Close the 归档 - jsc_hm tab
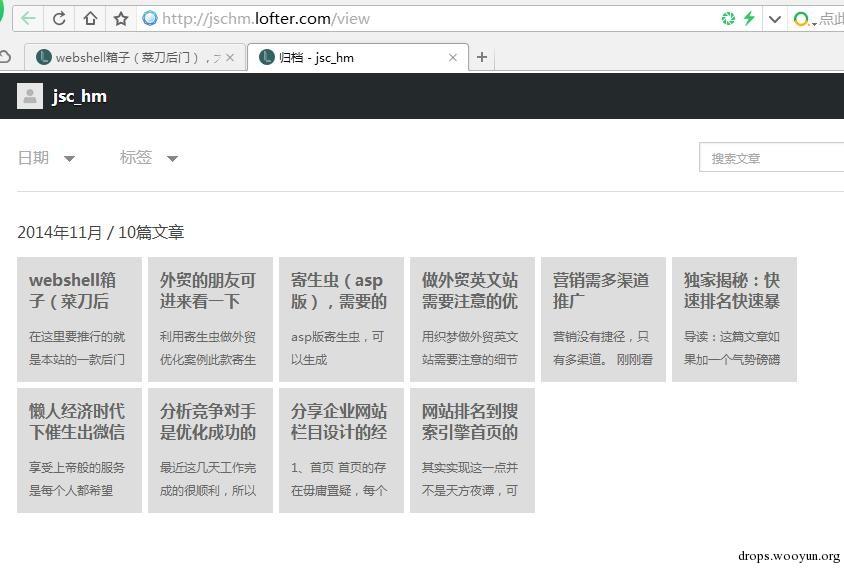The width and height of the screenshot is (844, 568). point(452,57)
